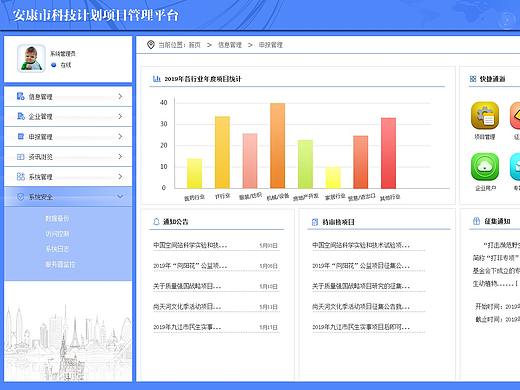Click the 2019年各行业年度项目统计 heading
This screenshot has height=390, width=520.
[x=203, y=79]
